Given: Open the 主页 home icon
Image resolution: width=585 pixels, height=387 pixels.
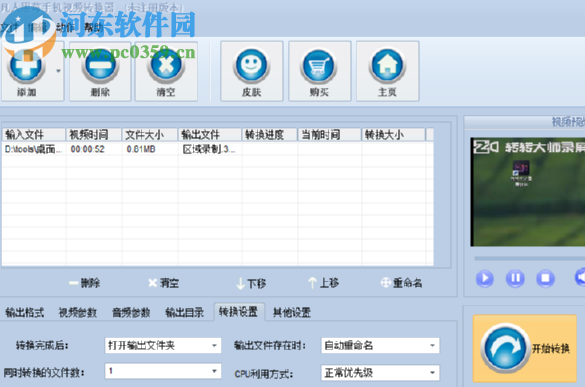Looking at the screenshot, I should click(x=387, y=66).
